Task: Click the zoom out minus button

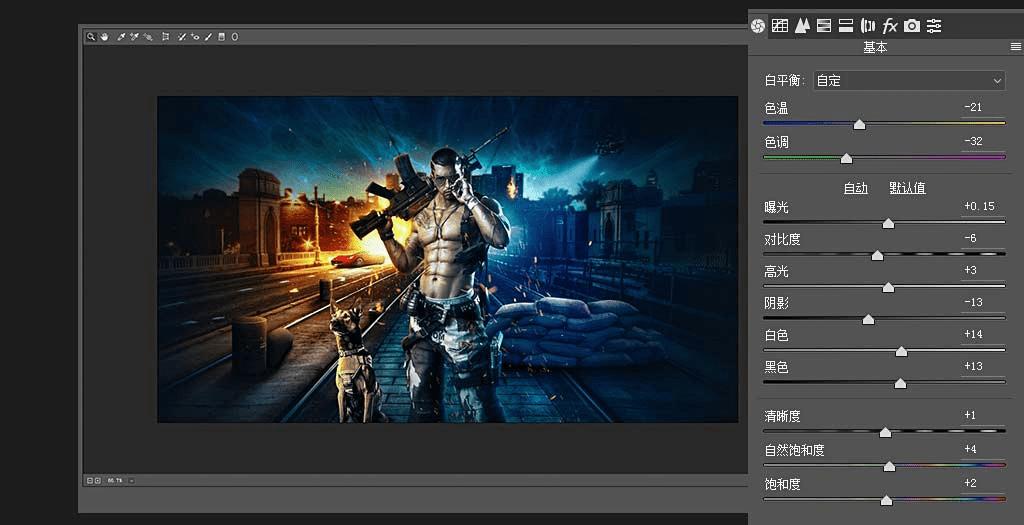Action: coord(89,481)
